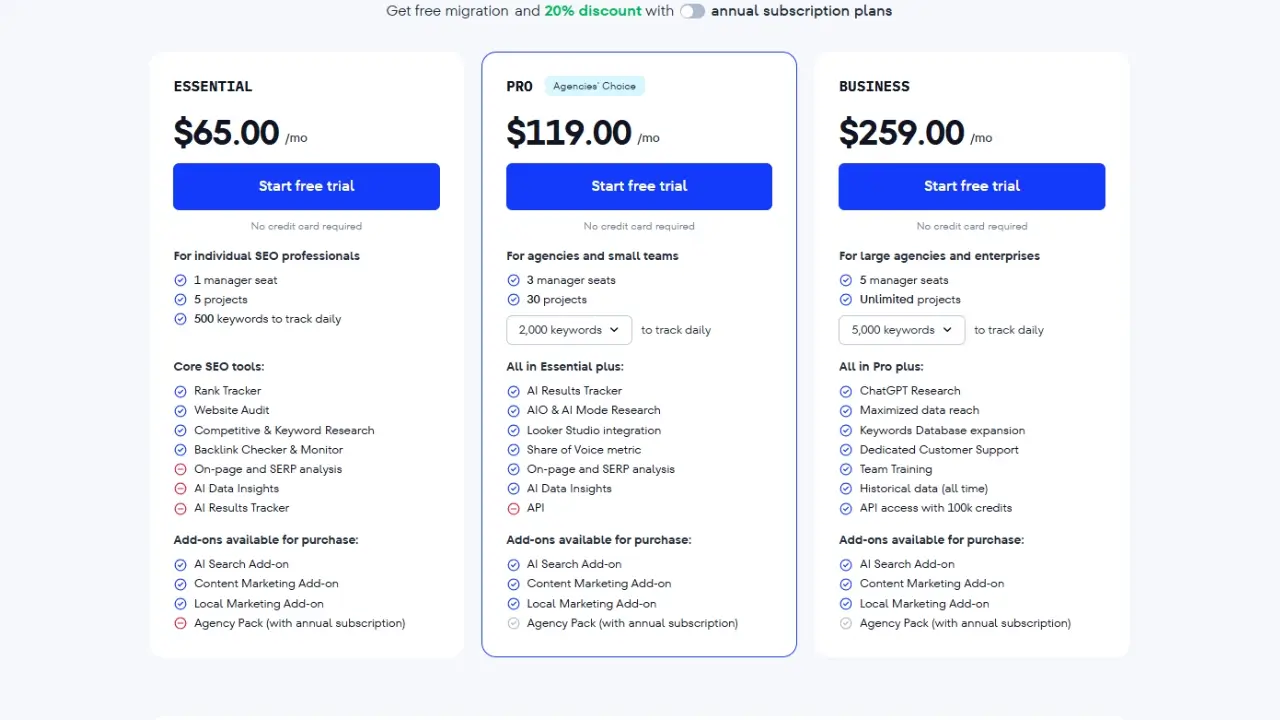
Task: Click the blue checkmark beside "Rank Tracker"
Action: coord(181,390)
